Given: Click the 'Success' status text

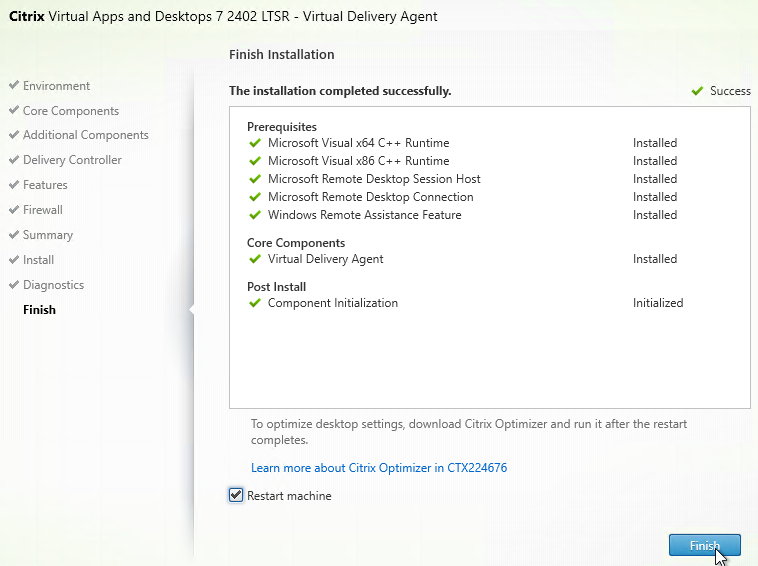Looking at the screenshot, I should [730, 91].
